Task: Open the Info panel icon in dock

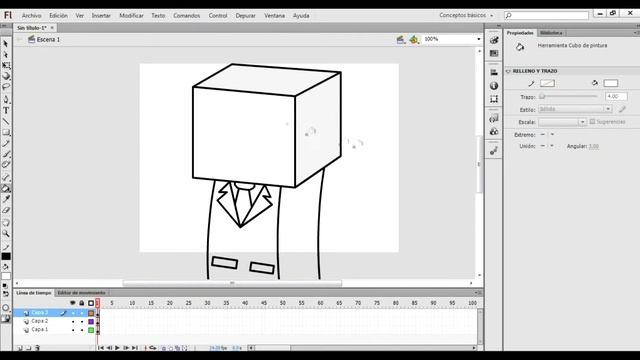Action: point(494,86)
